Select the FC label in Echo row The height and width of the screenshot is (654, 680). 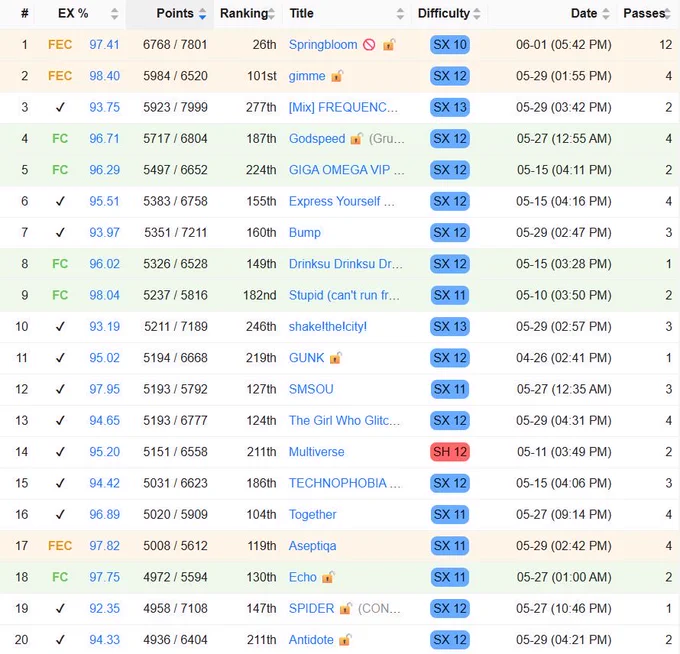click(60, 577)
